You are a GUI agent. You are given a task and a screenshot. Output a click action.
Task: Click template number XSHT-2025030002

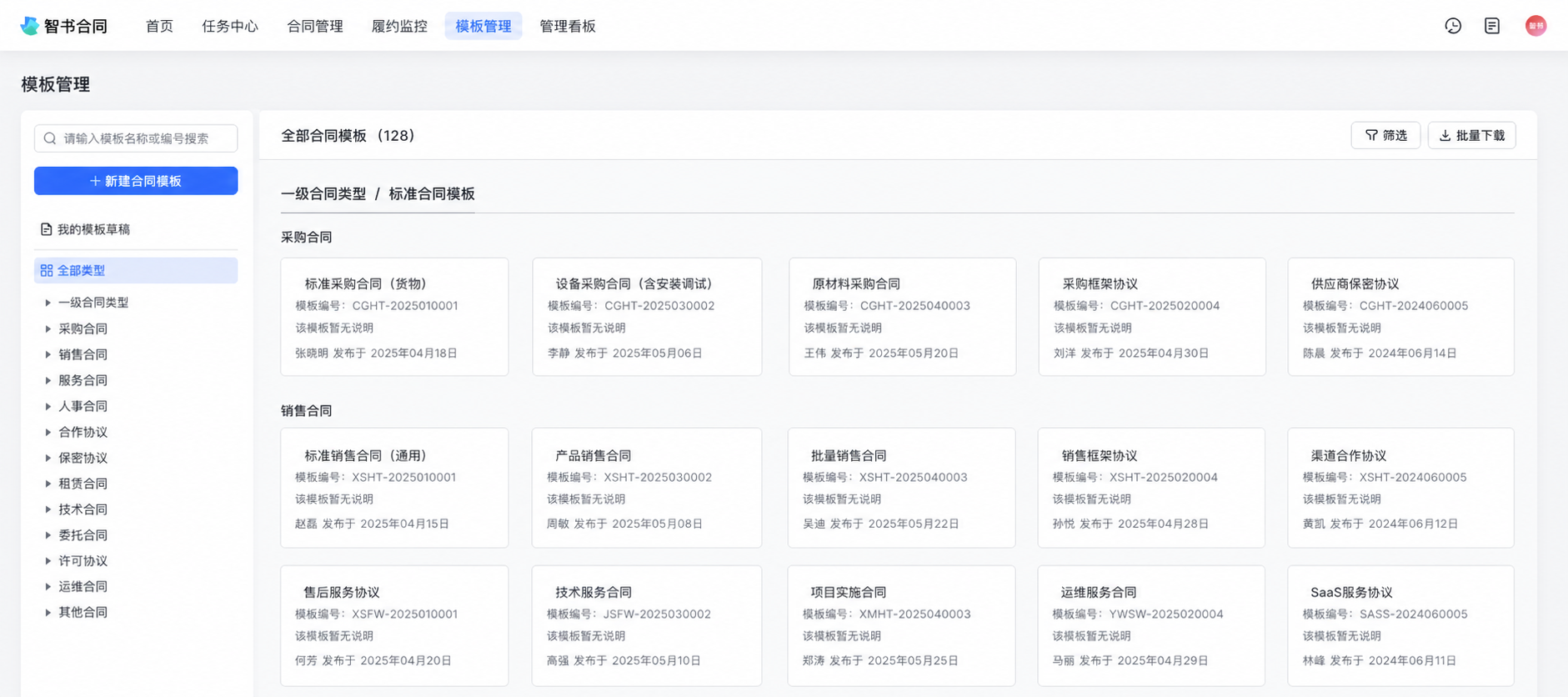(658, 478)
